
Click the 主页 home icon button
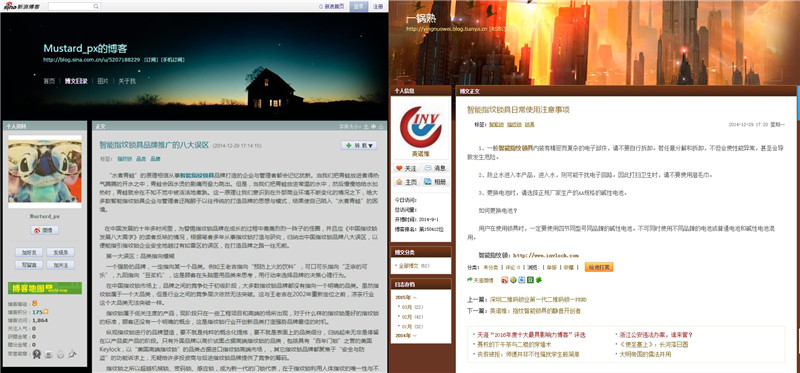(x=406, y=182)
